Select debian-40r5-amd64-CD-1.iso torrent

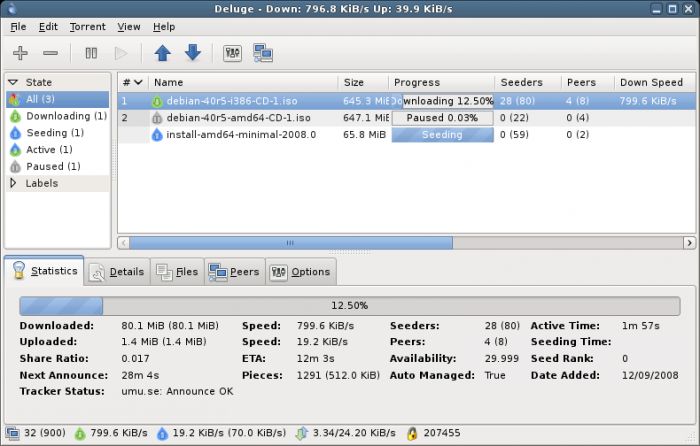point(238,118)
